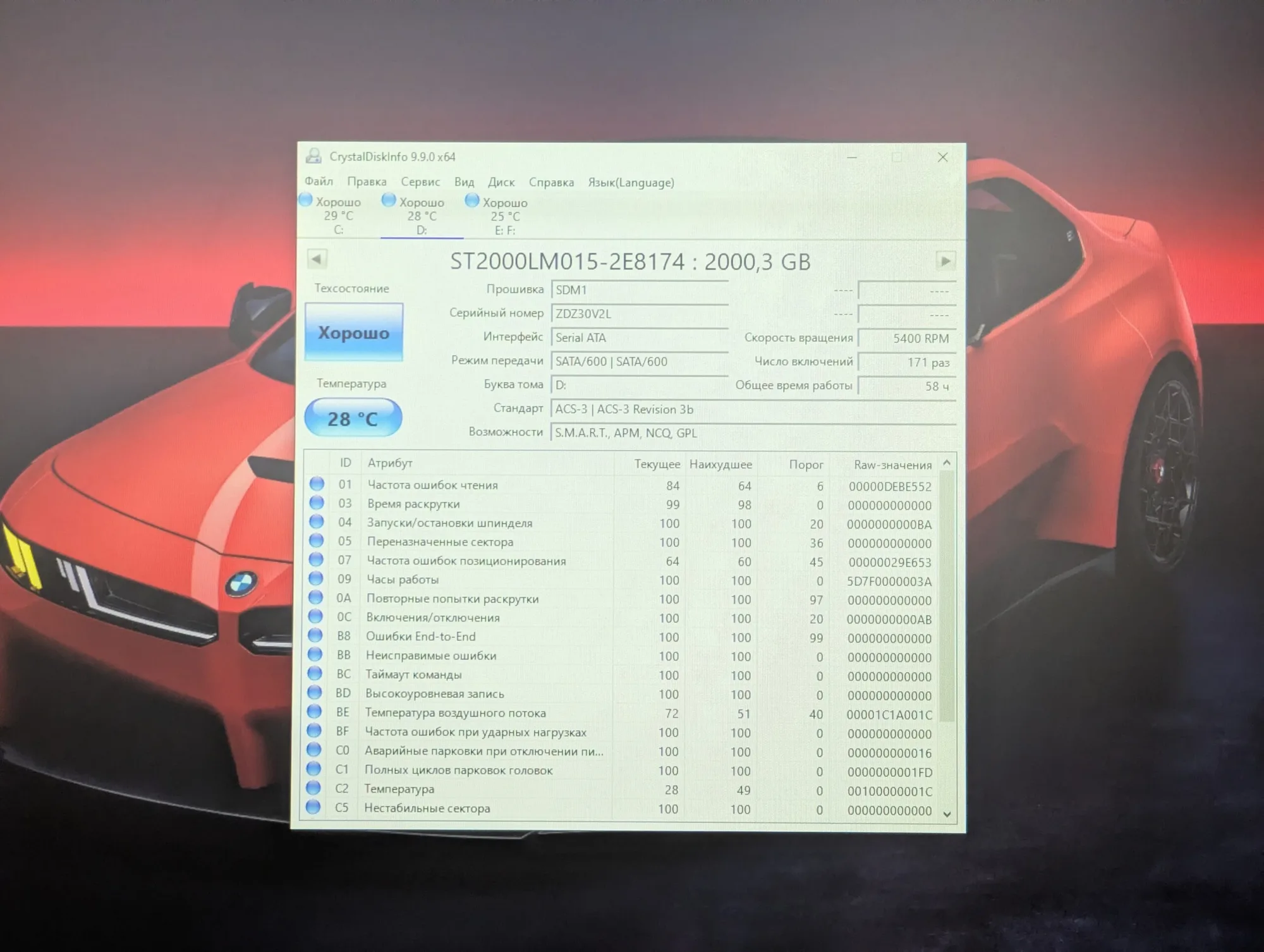Click the Число включений value 171 раз
The image size is (1264, 952).
tap(906, 362)
